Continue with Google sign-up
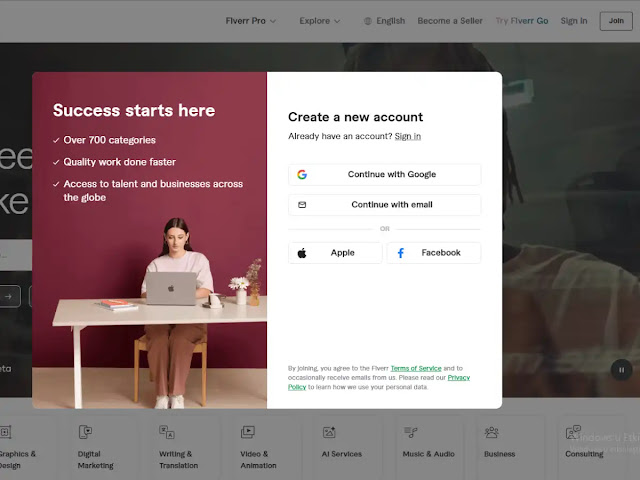 [x=384, y=175]
